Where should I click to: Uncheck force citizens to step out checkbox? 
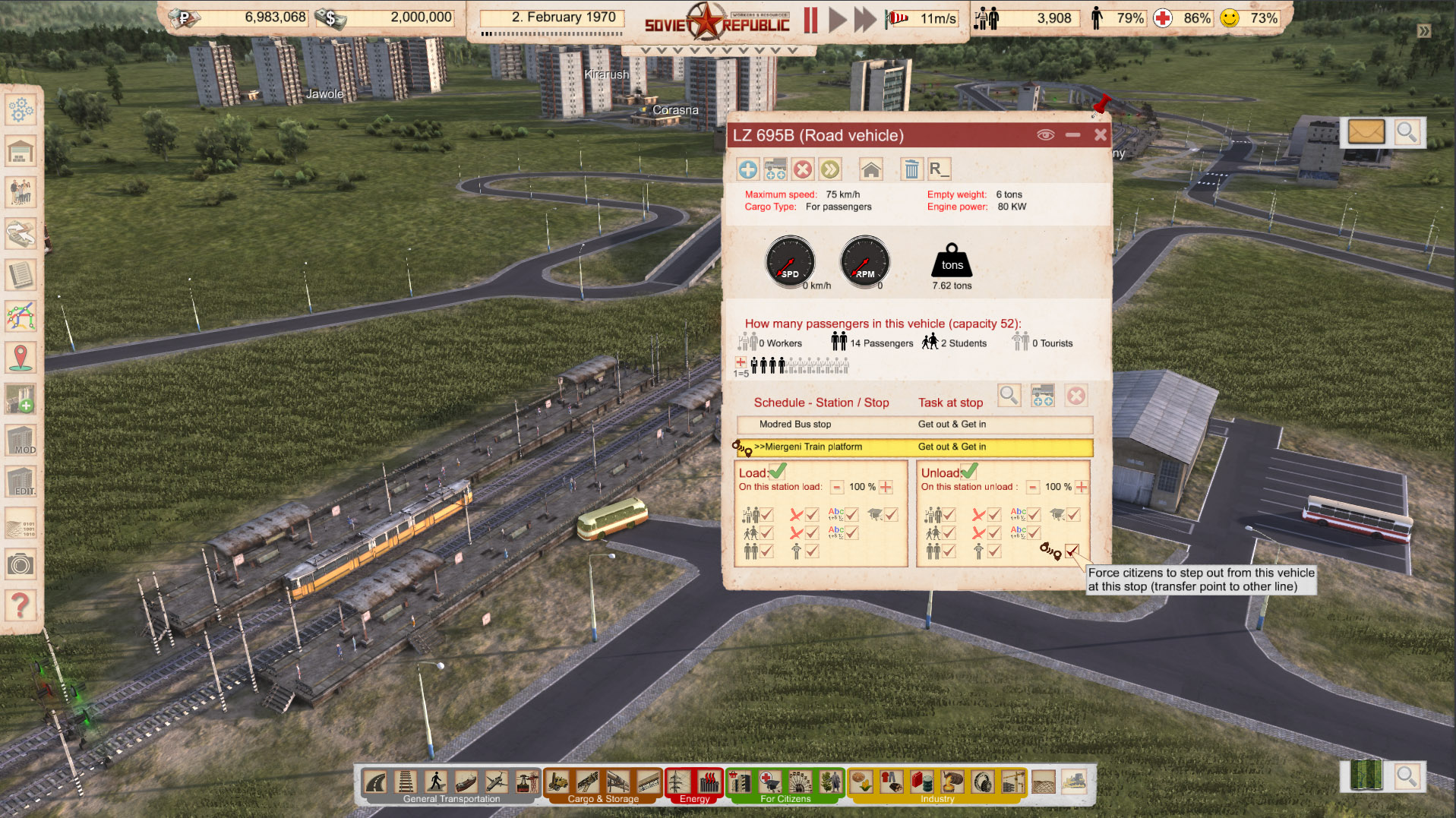pyautogui.click(x=1072, y=551)
